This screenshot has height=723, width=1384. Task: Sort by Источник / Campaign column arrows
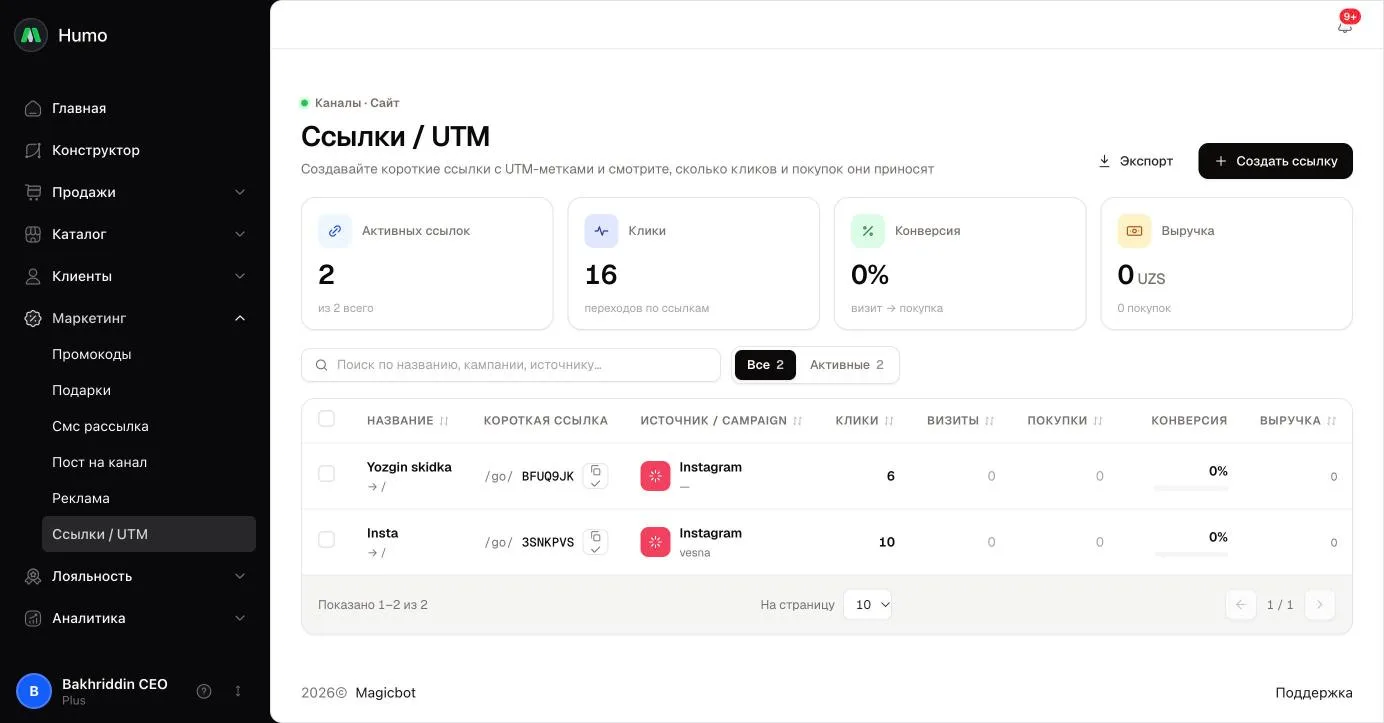(x=798, y=421)
